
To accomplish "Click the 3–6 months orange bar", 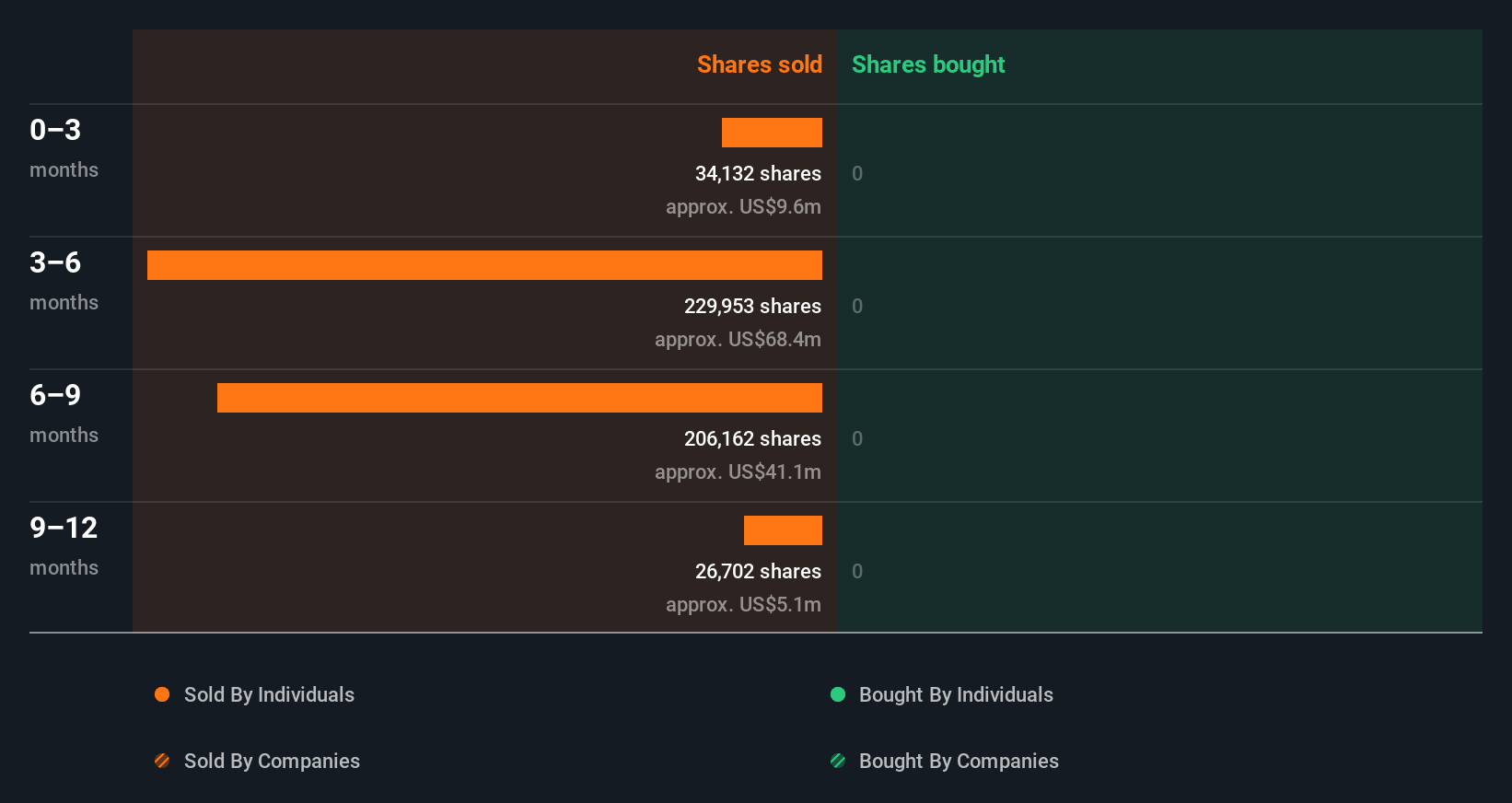I will (x=484, y=265).
